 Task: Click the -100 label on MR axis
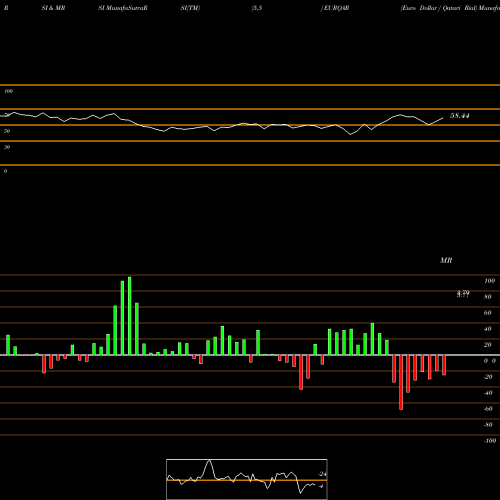click(x=490, y=441)
